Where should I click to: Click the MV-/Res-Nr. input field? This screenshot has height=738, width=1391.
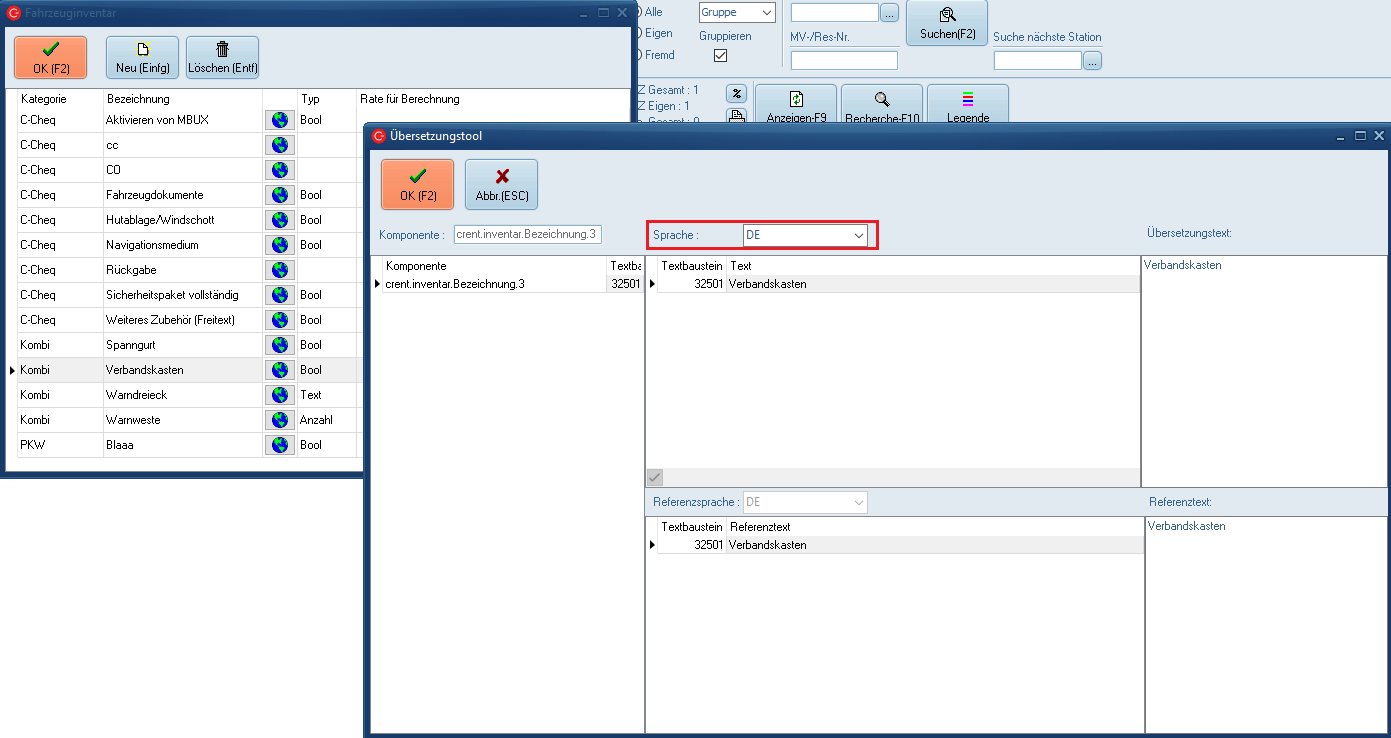pos(844,60)
